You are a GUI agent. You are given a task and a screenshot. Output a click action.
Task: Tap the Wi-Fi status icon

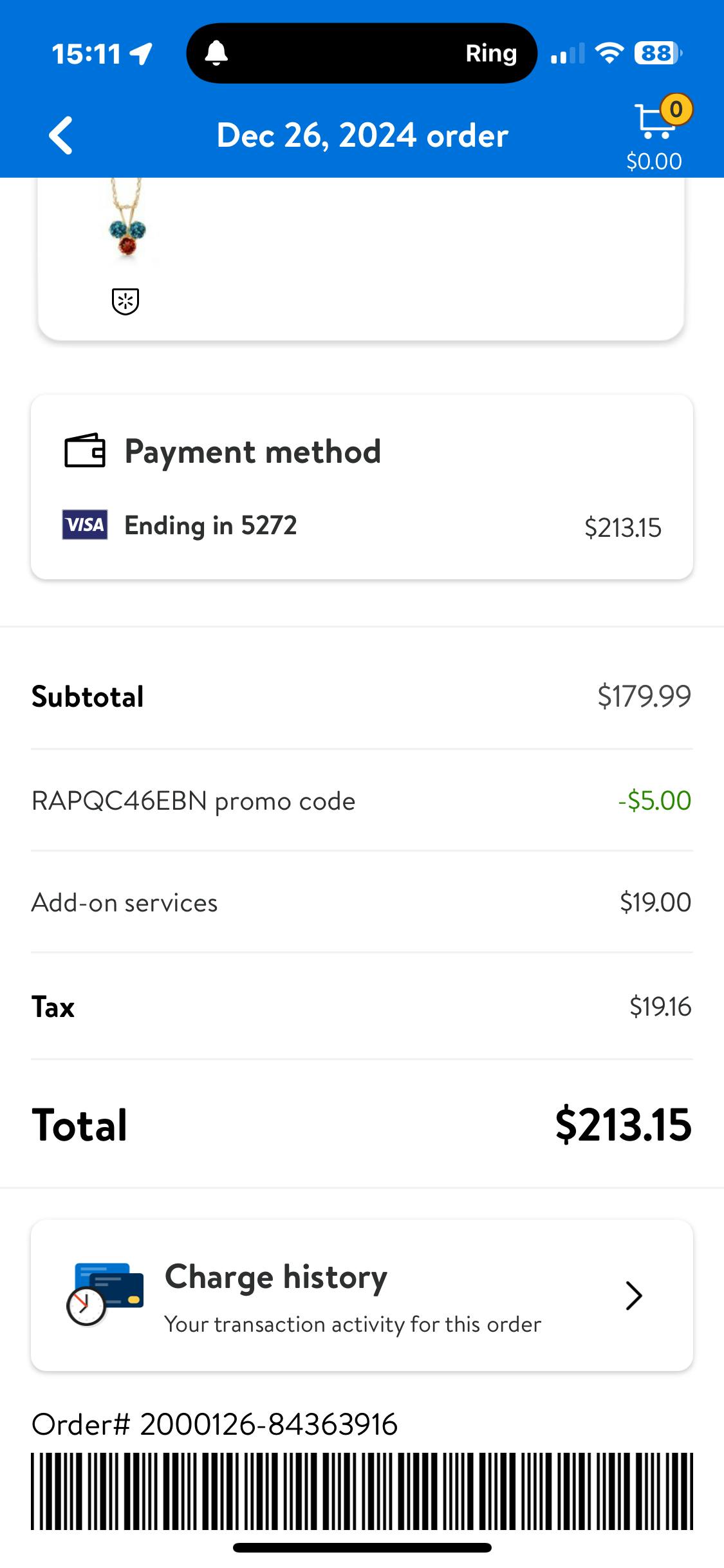point(609,53)
